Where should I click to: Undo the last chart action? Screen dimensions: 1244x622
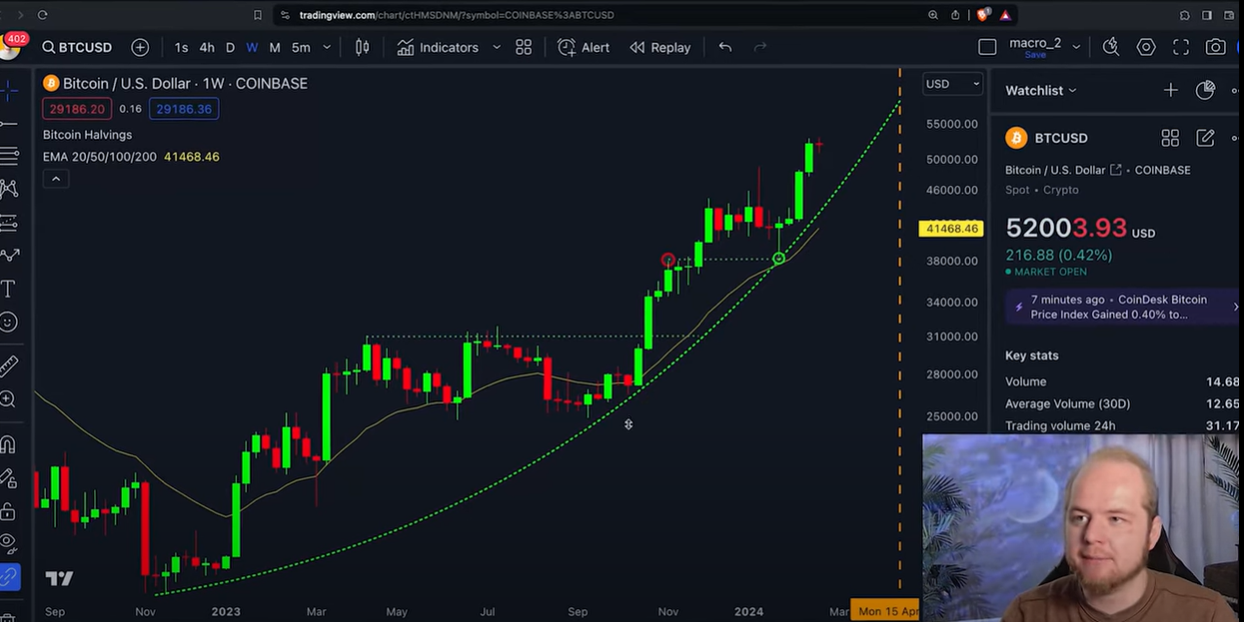[x=725, y=47]
